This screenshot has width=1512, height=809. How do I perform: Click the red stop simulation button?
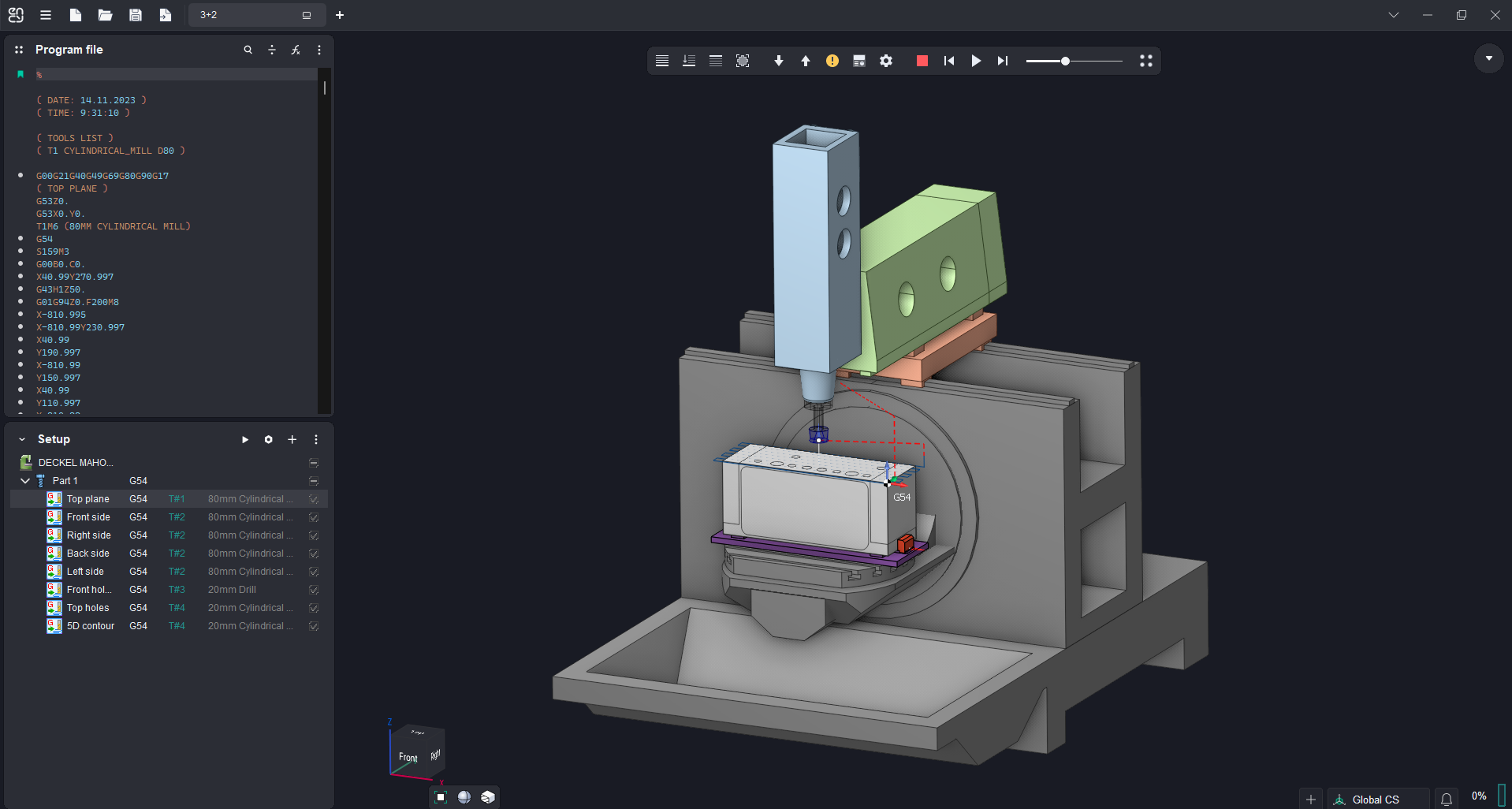tap(922, 61)
